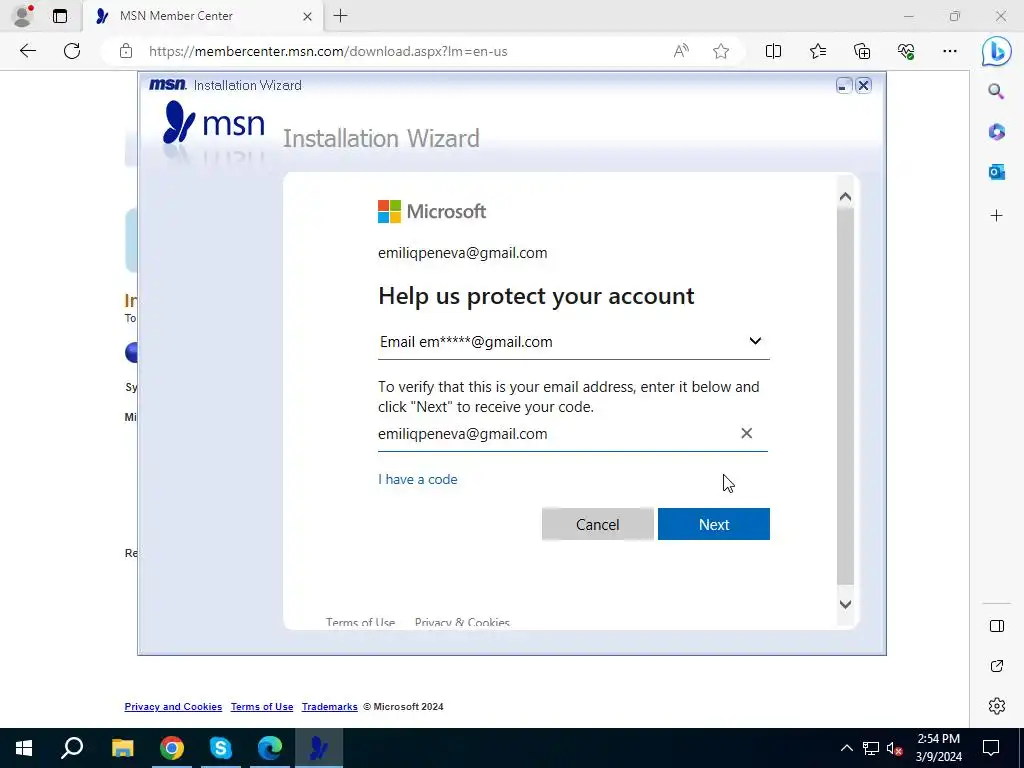Screen dimensions: 1024x768
Task: Open the clock showing 2:54 PM
Action: coord(938,748)
